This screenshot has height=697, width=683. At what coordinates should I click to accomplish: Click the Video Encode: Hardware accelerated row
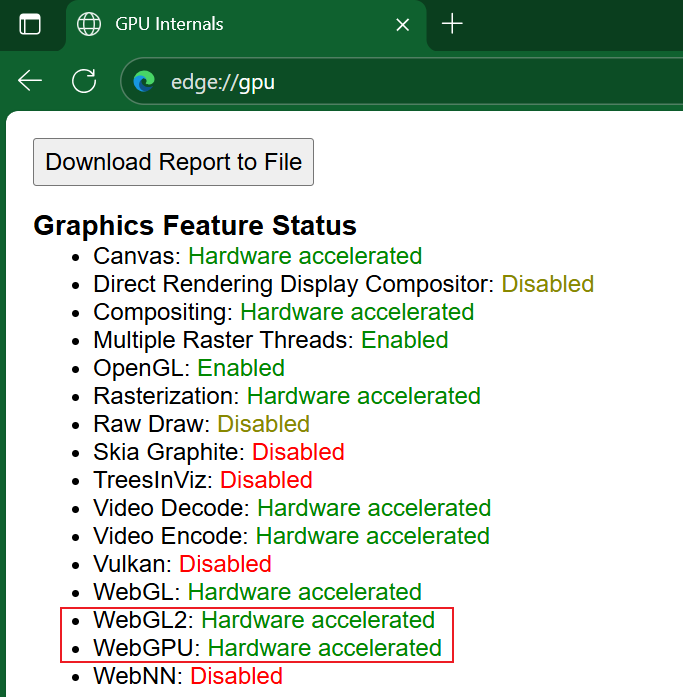coord(291,536)
